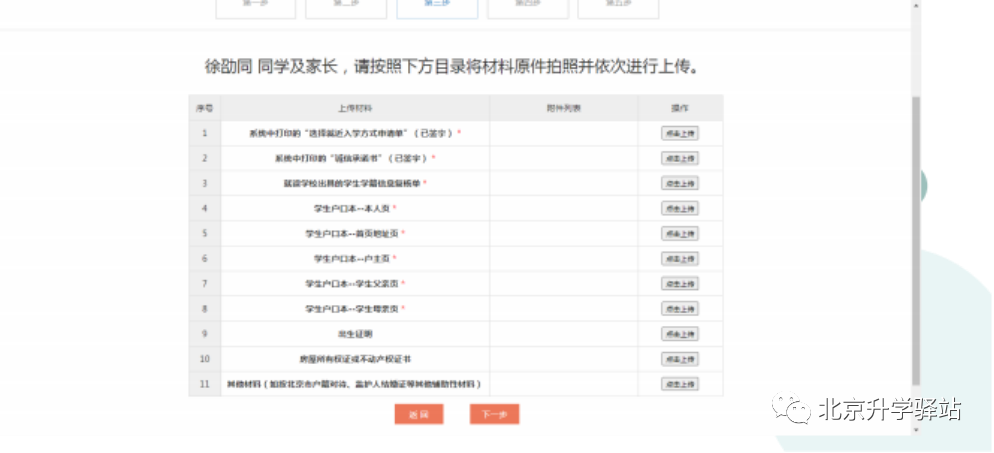
Task: Click the 序号 column header
Action: pyautogui.click(x=205, y=108)
